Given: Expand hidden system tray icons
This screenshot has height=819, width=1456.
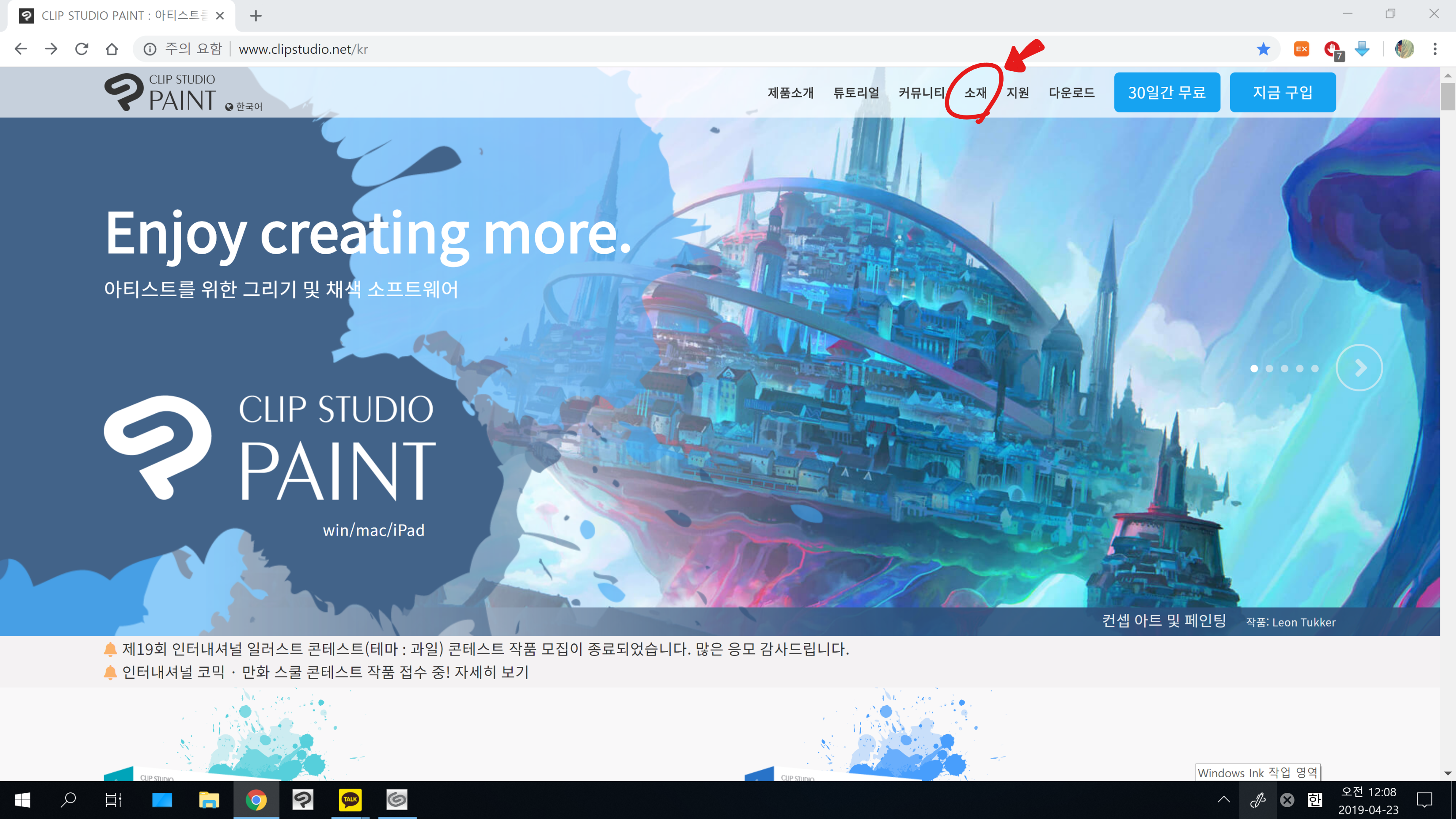Looking at the screenshot, I should point(1224,799).
